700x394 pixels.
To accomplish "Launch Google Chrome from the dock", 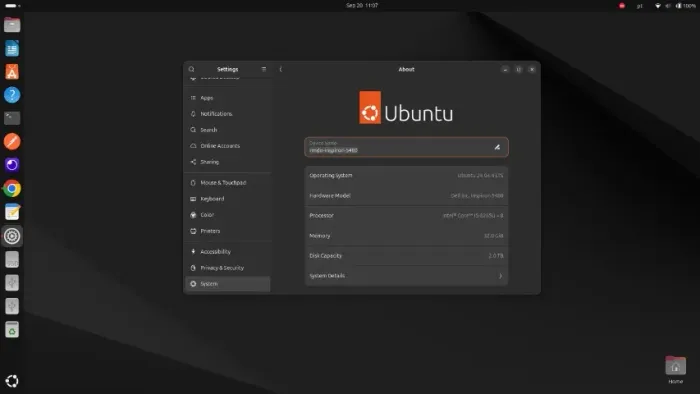I will (12, 189).
